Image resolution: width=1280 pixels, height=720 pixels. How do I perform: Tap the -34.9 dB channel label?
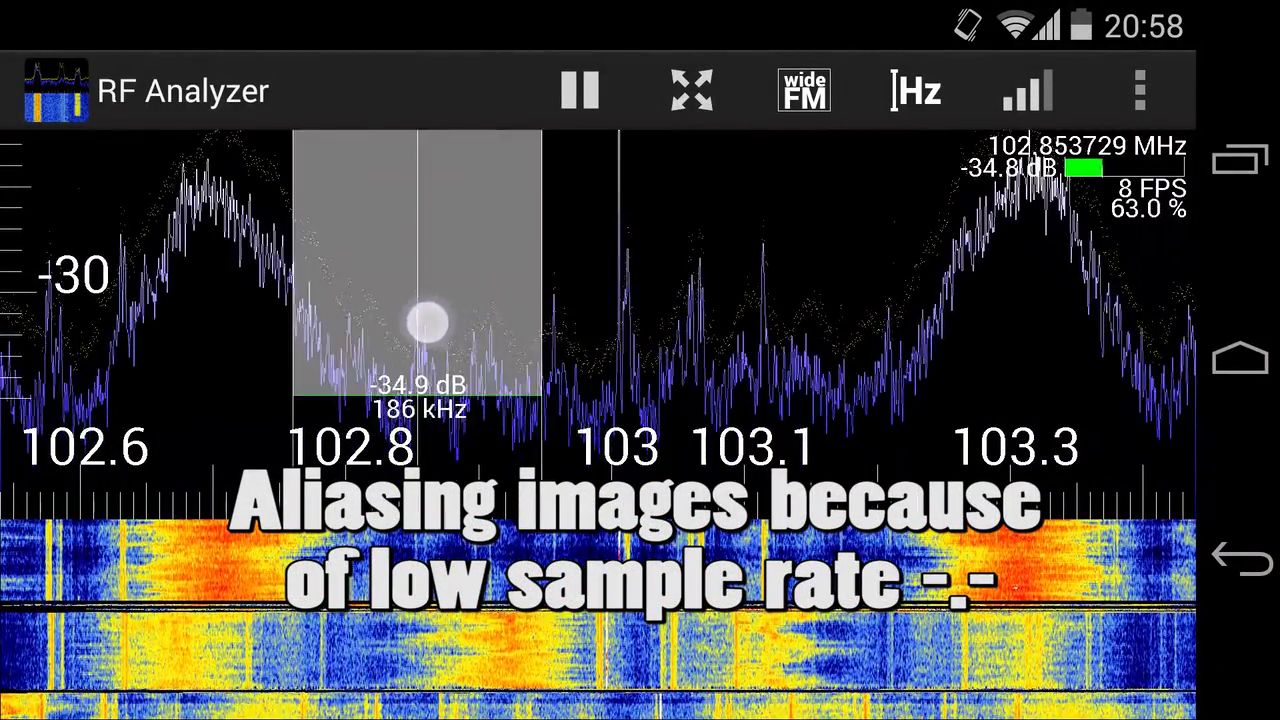[x=417, y=384]
